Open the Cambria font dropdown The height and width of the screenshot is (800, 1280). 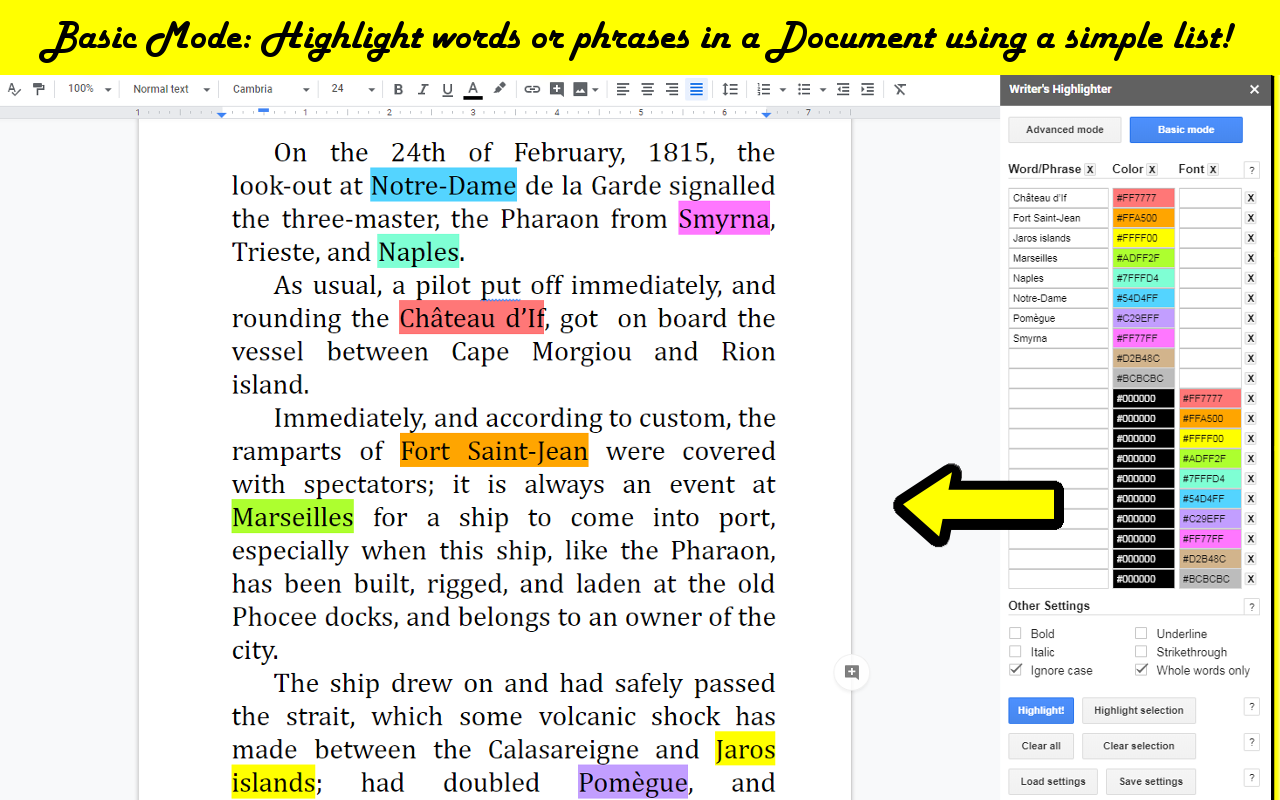270,89
